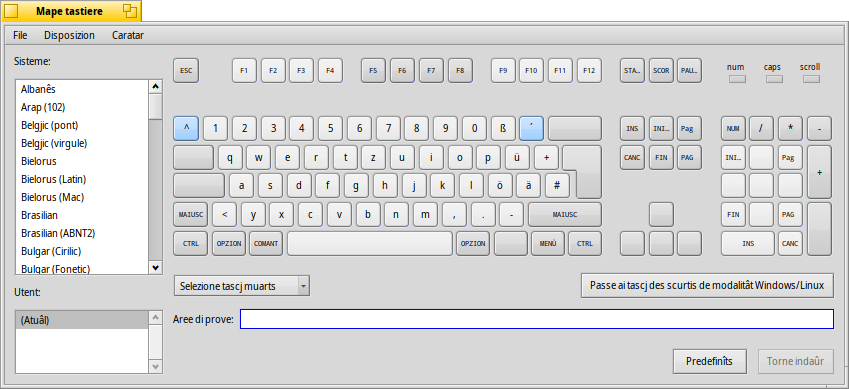Click the ü key
The height and width of the screenshot is (389, 849).
518,158
